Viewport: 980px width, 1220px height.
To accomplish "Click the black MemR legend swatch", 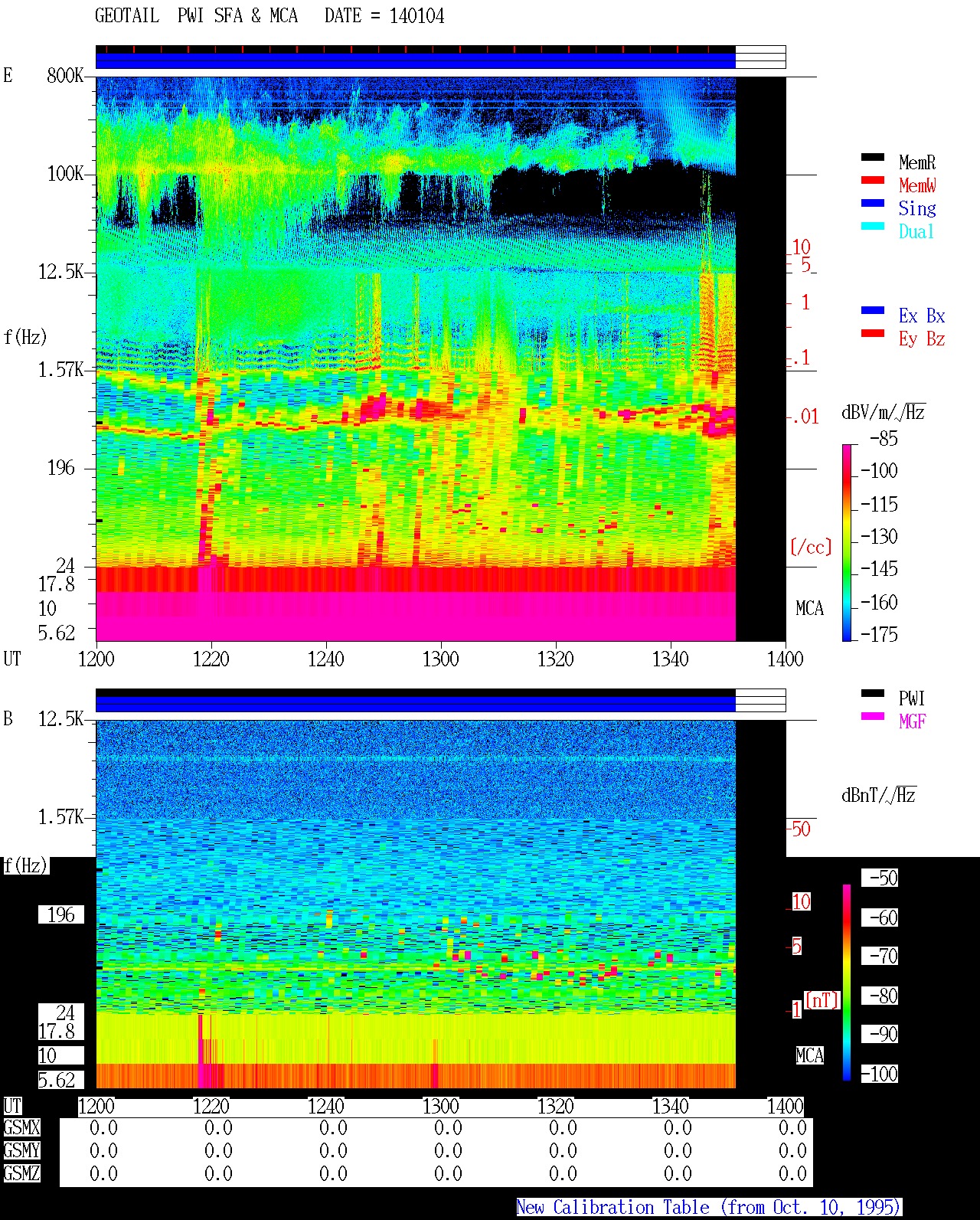I will (873, 158).
